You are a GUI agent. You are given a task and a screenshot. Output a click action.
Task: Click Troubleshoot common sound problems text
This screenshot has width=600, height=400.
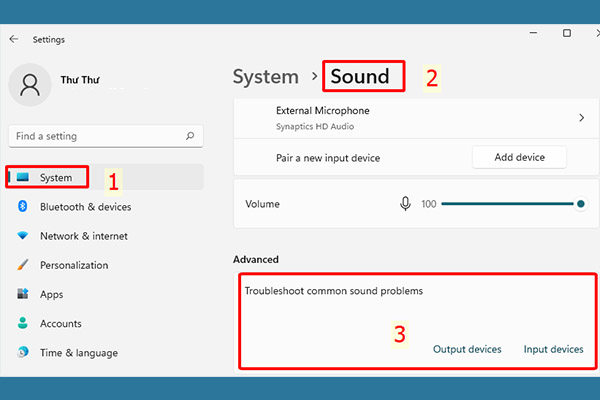[334, 291]
